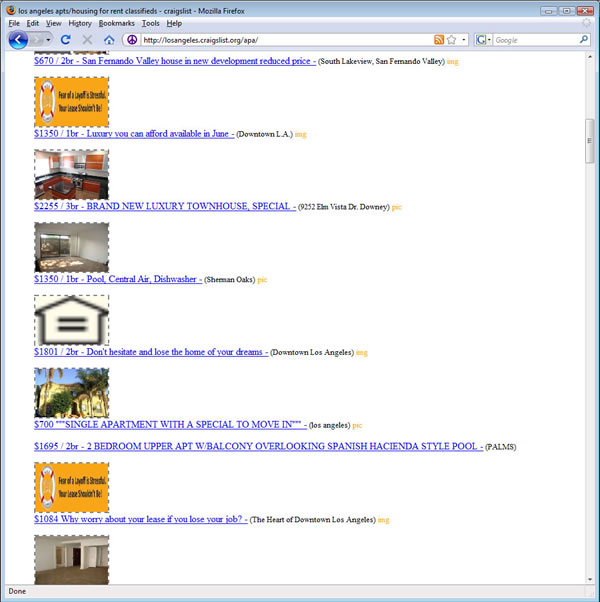This screenshot has height=602, width=600.
Task: Open the recent pages history dropdown arrow
Action: [x=47, y=40]
